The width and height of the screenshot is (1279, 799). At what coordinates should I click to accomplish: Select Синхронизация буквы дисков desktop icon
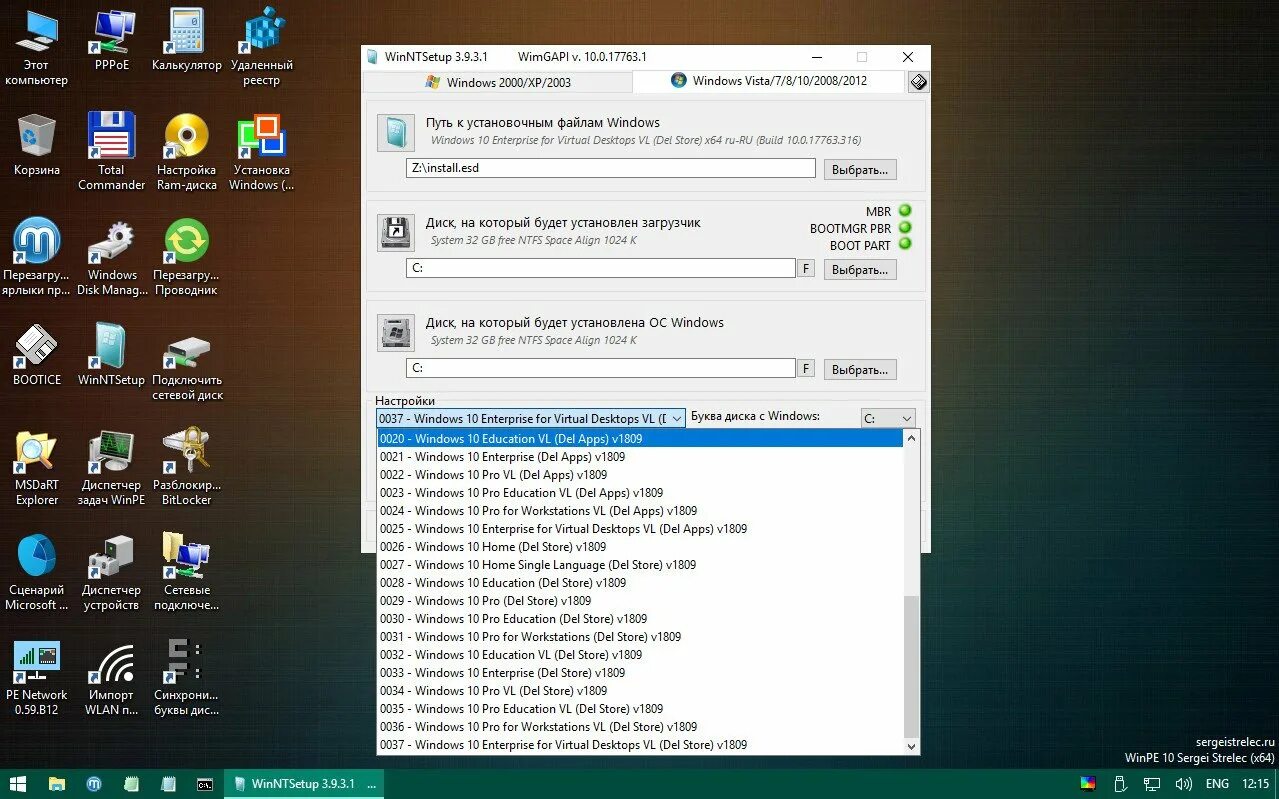[187, 677]
